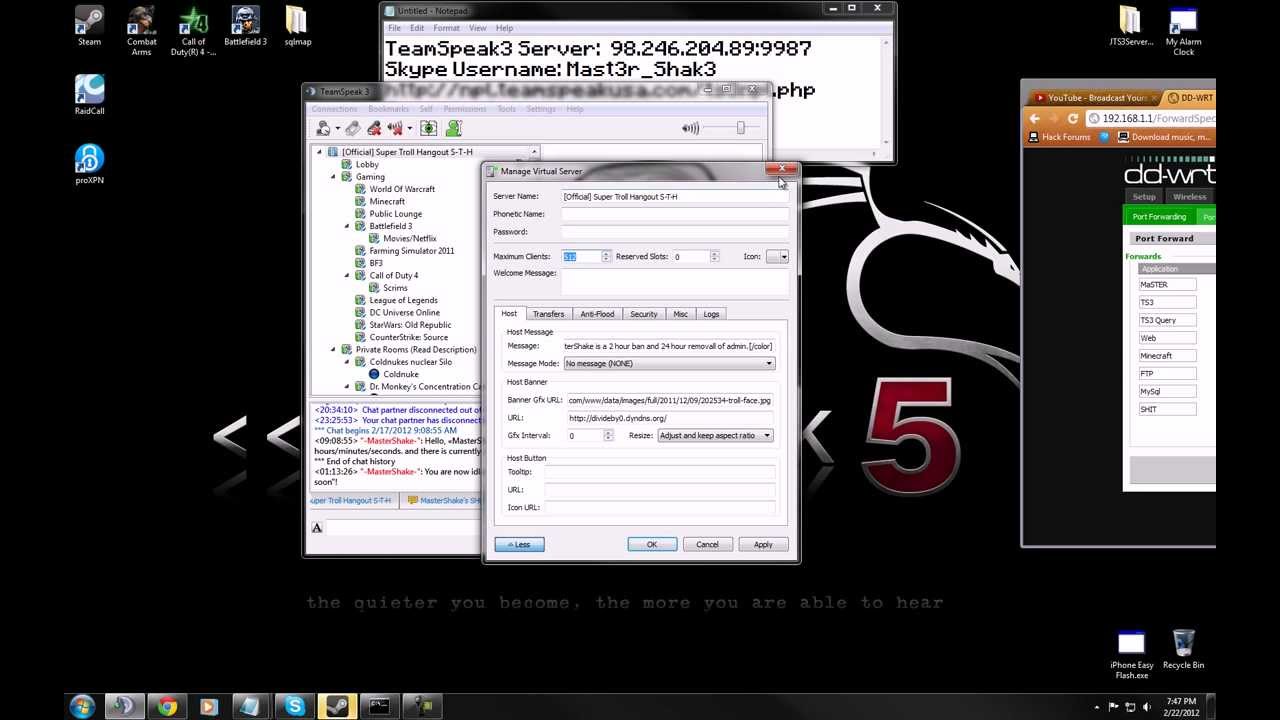Toggle the TeamSpeak mute speakers icon
The height and width of the screenshot is (720, 1280).
pos(395,128)
